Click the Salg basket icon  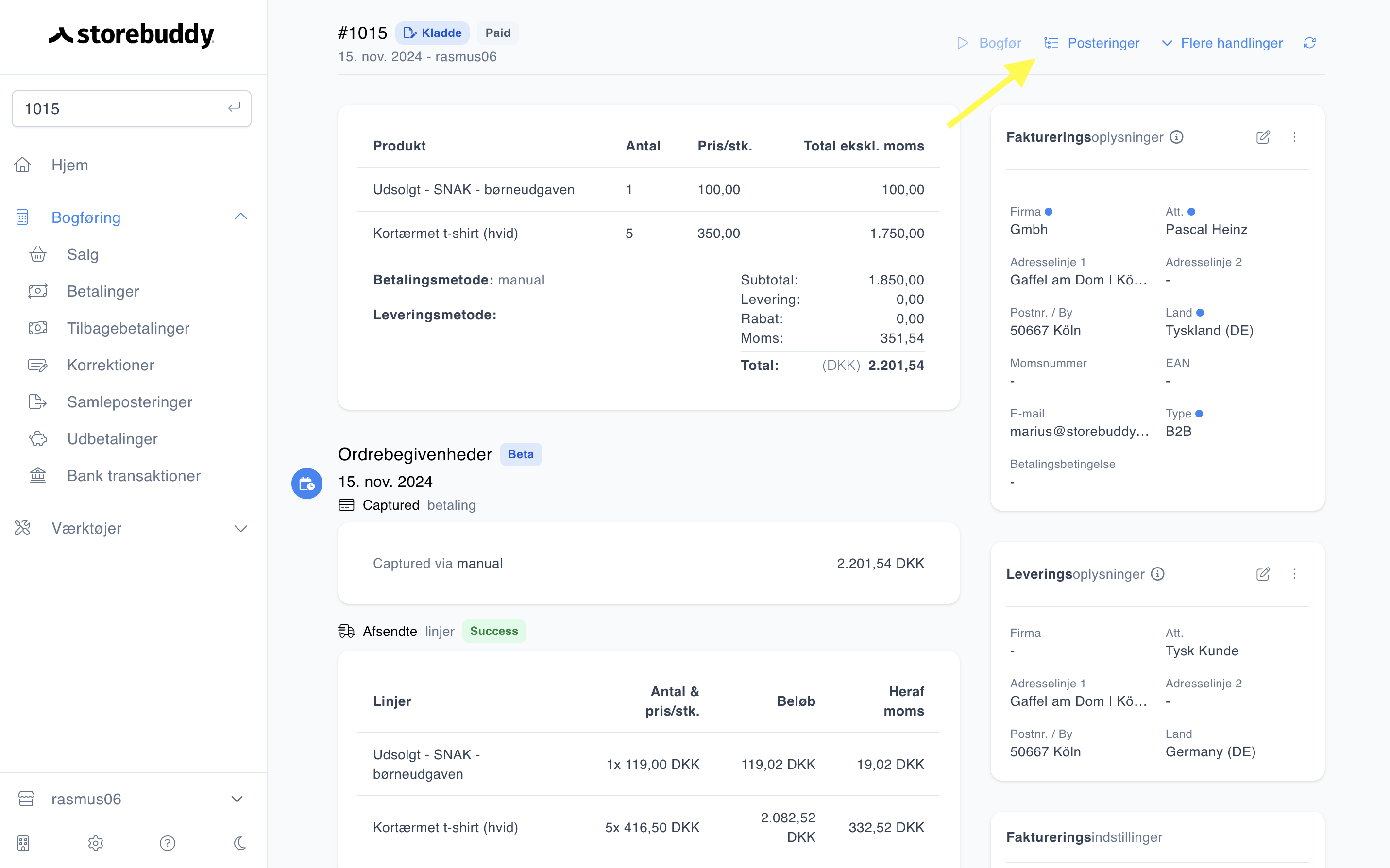(38, 254)
